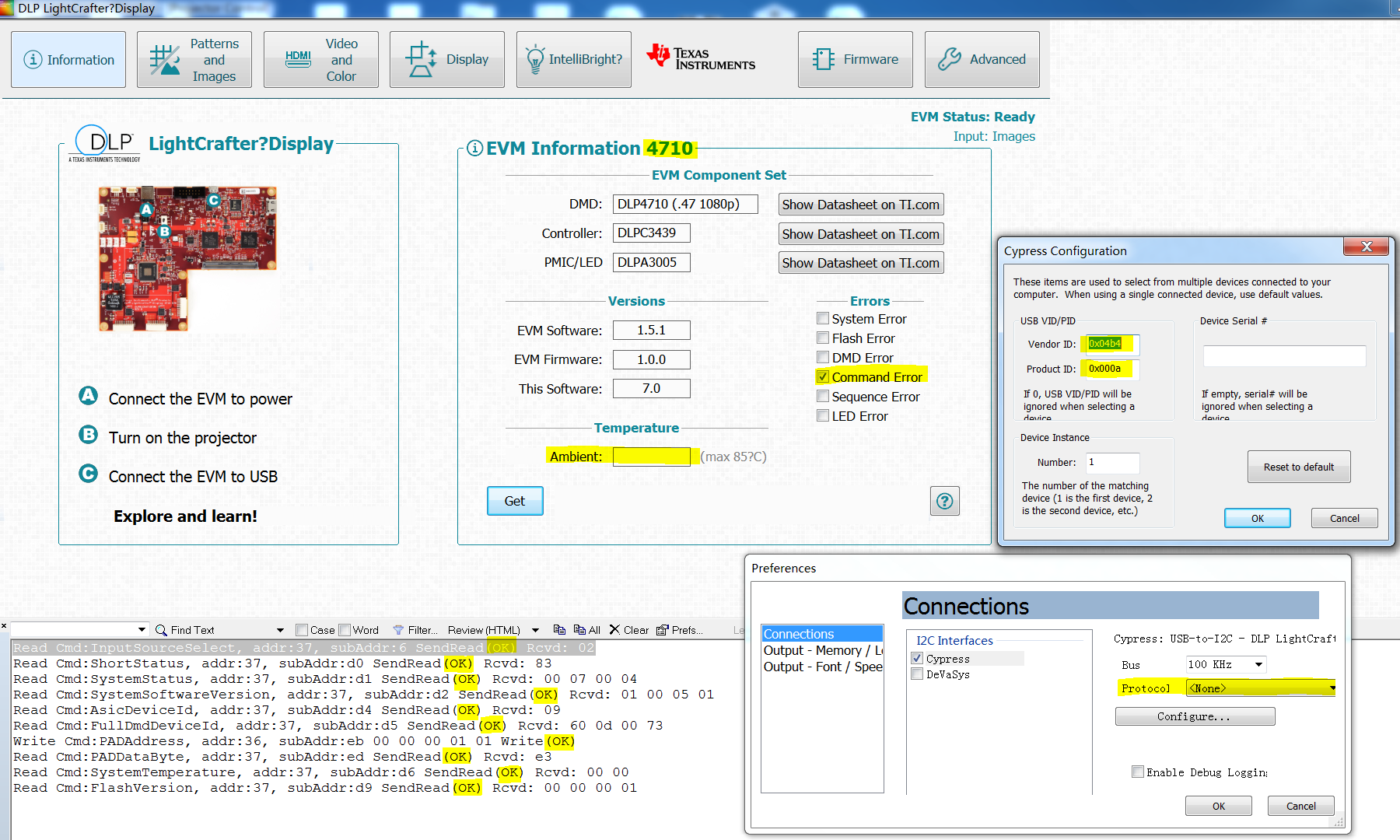Show PMIC/LED datasheet on TI.com
This screenshot has height=840, width=1400.
[x=861, y=263]
